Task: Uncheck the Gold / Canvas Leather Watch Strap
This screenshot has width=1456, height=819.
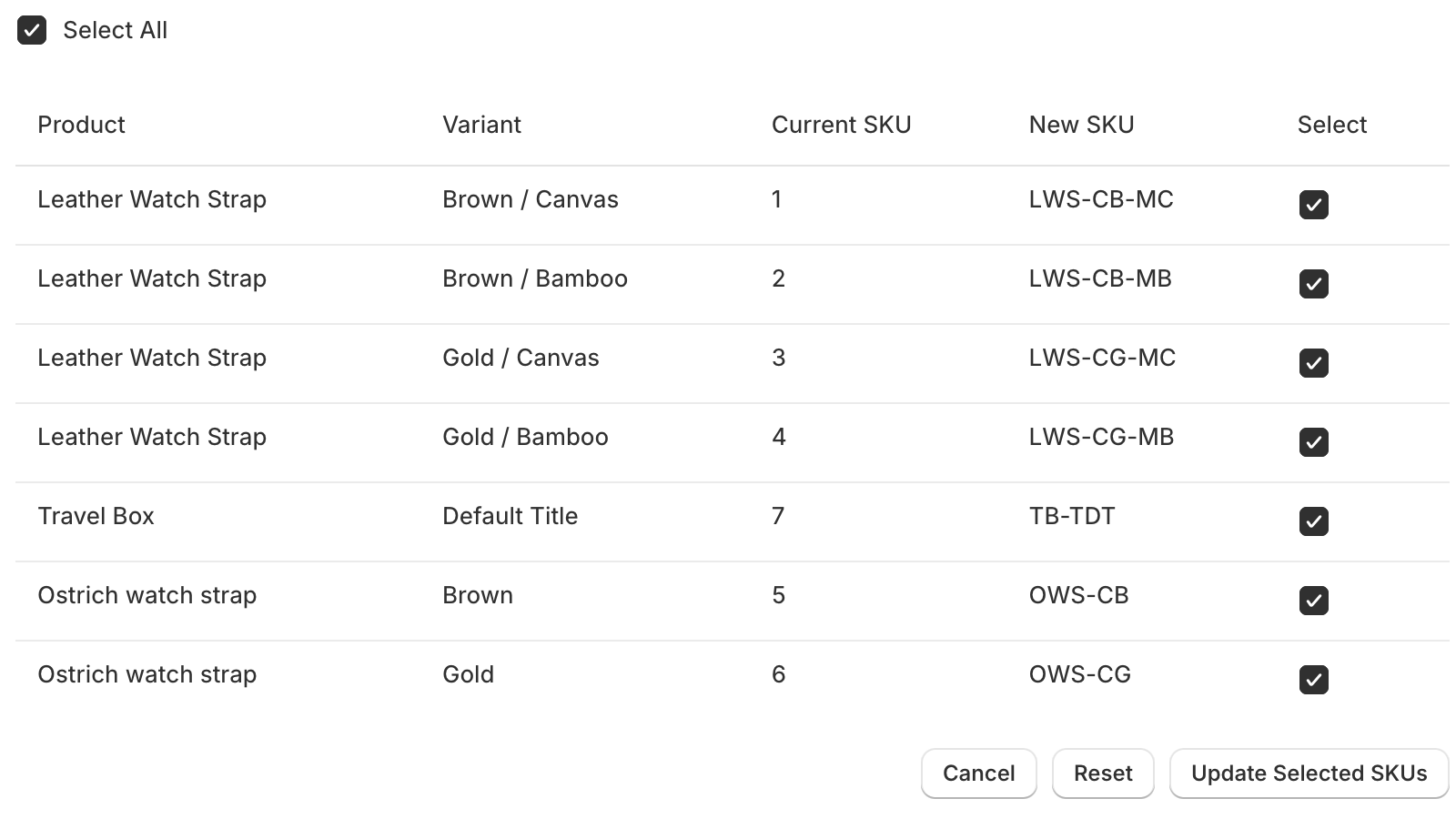Action: [x=1314, y=364]
